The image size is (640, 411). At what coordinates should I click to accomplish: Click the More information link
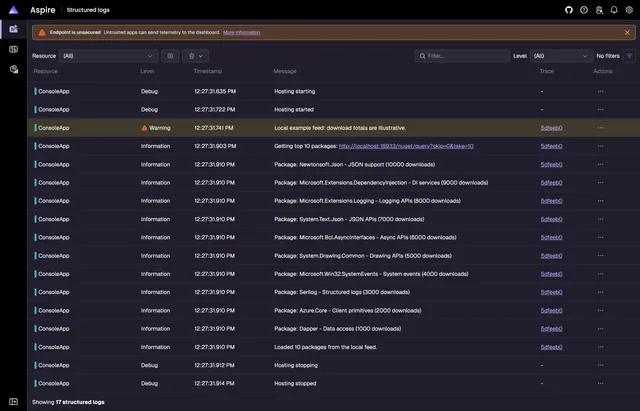pos(242,33)
